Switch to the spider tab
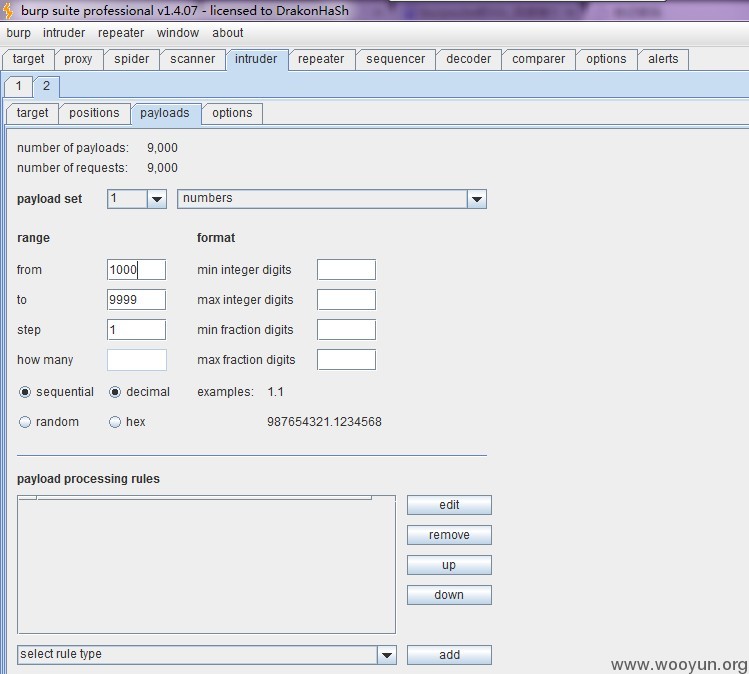 click(131, 59)
